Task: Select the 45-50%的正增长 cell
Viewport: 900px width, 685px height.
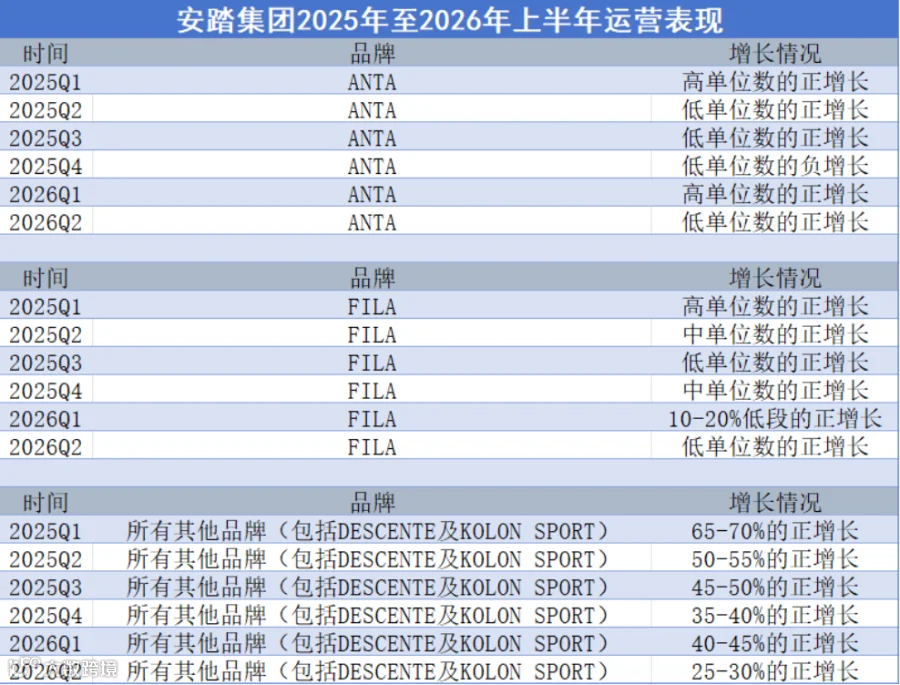Action: pyautogui.click(x=775, y=587)
